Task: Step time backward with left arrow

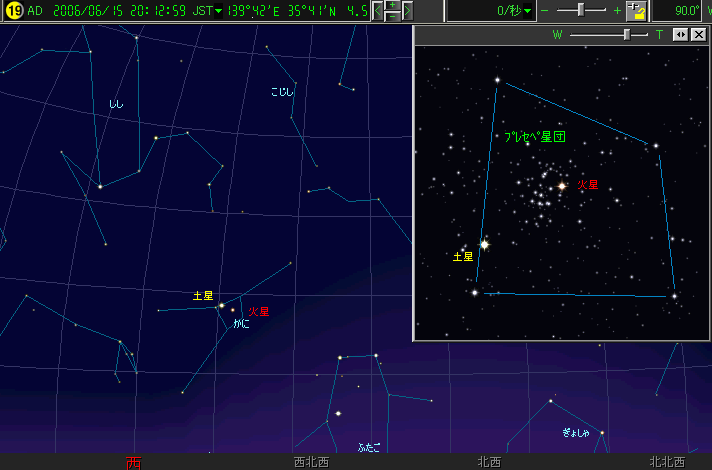Action: pos(377,11)
